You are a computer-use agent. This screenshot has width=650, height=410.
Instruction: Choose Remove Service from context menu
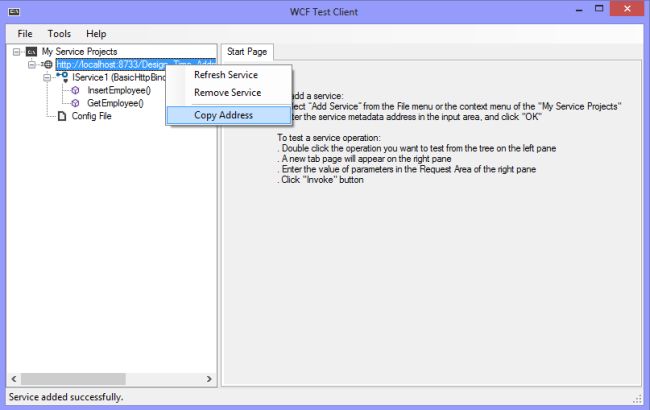click(x=228, y=92)
